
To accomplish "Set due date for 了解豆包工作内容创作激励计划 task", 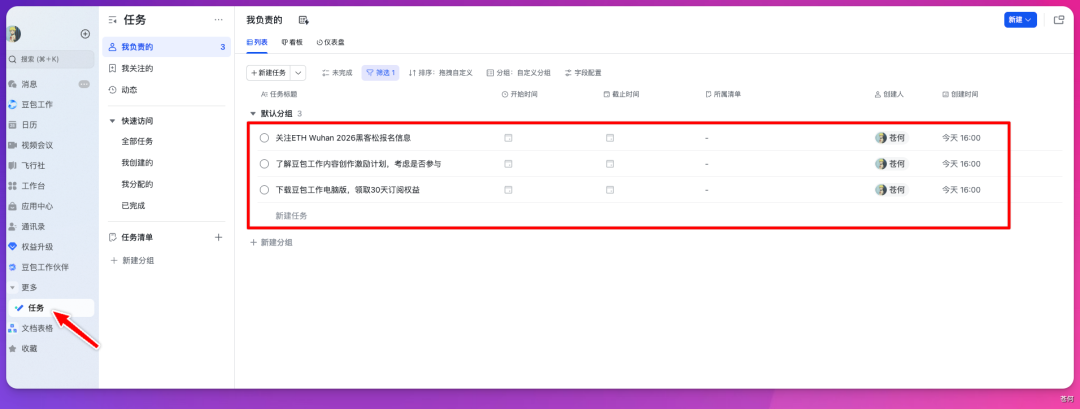I will [x=610, y=164].
